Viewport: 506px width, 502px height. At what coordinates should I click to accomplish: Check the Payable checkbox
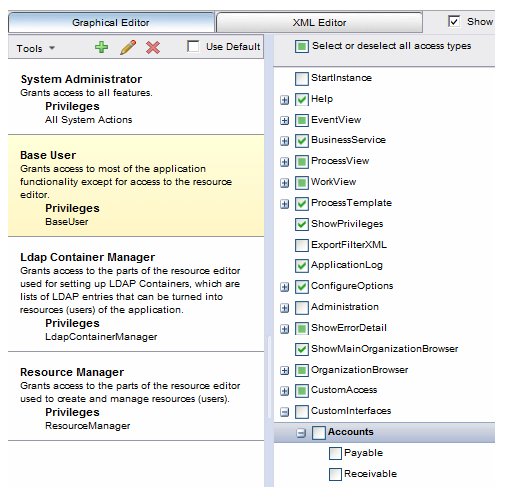(335, 454)
